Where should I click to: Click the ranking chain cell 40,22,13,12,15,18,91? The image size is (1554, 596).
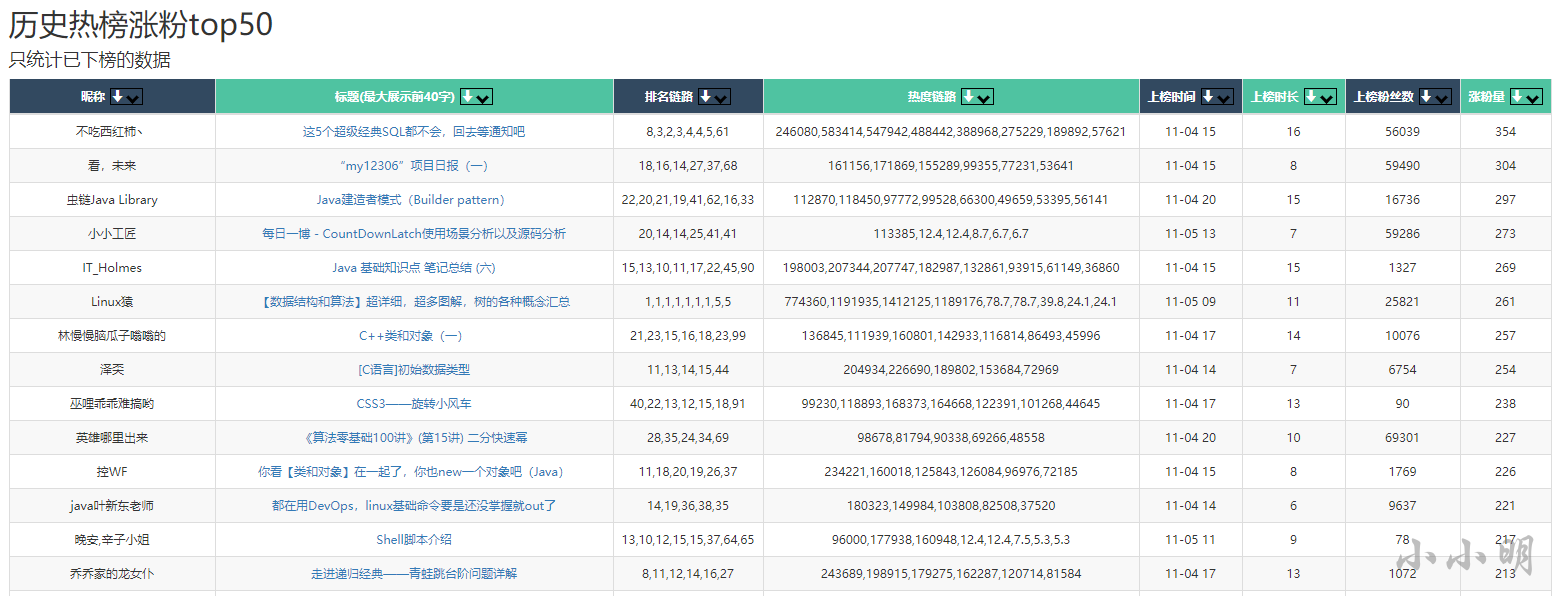[688, 404]
